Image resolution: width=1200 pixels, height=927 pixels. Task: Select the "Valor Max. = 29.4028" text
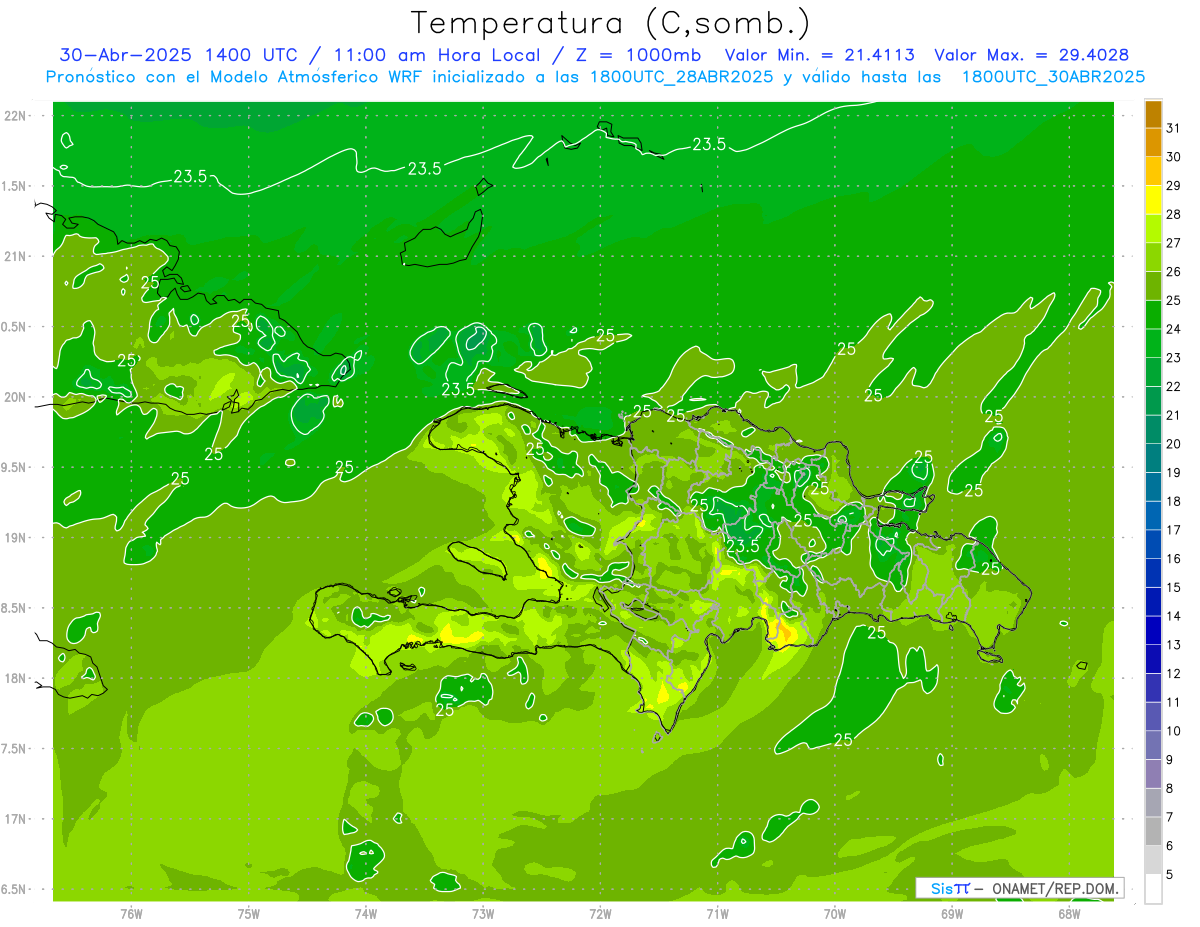[1032, 55]
